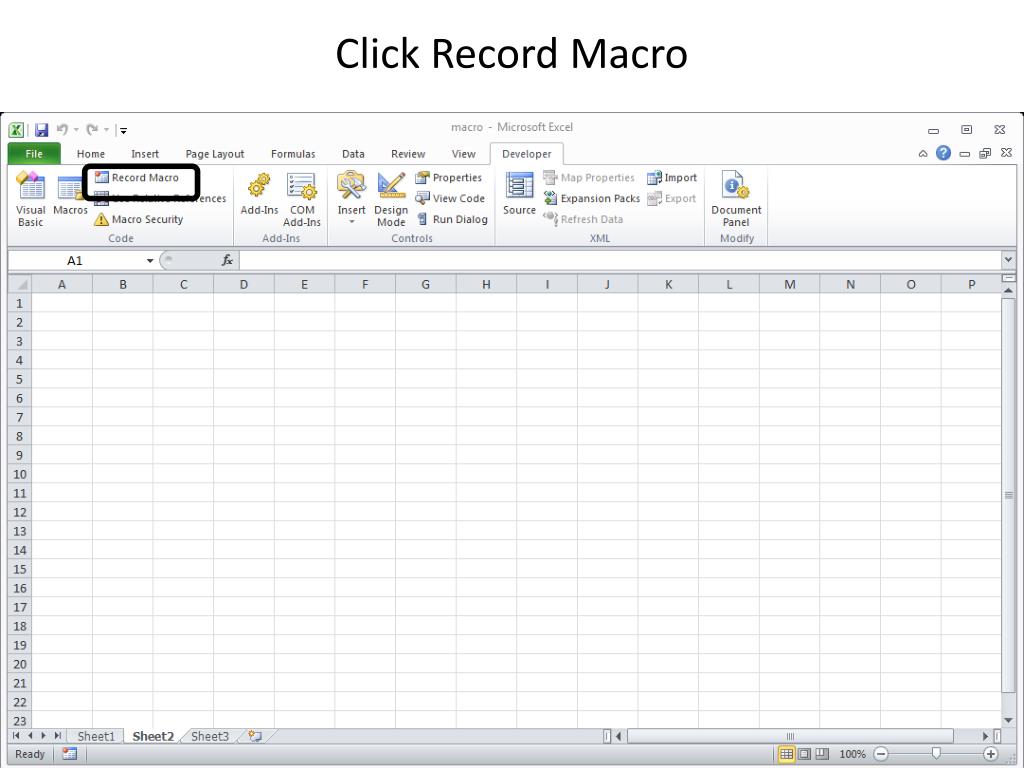Select the Developer tab
1024x768 pixels.
[x=526, y=153]
